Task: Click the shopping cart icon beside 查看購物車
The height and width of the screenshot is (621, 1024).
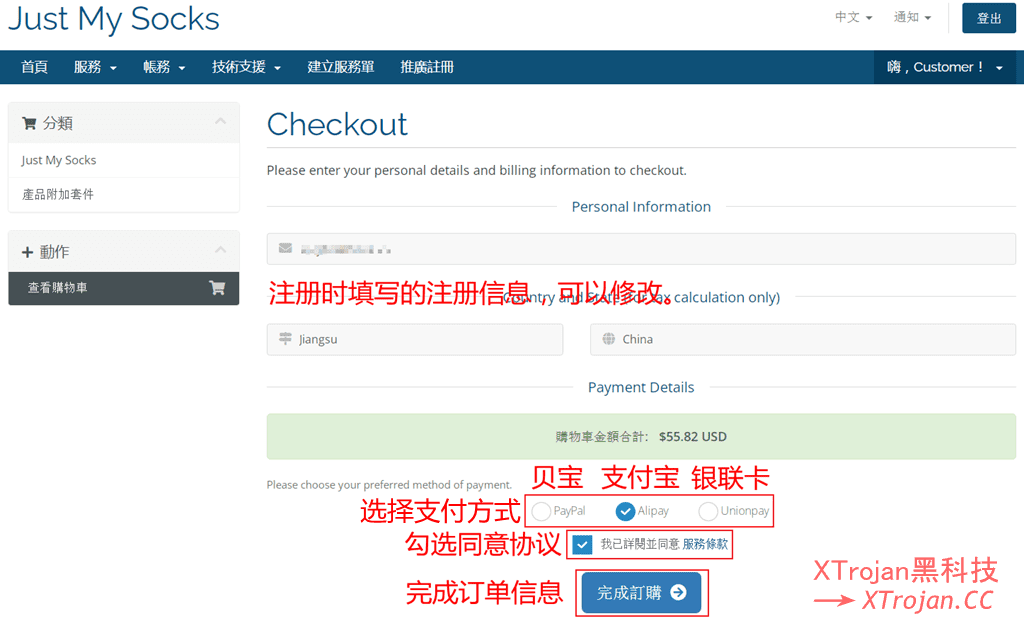Action: tap(216, 288)
